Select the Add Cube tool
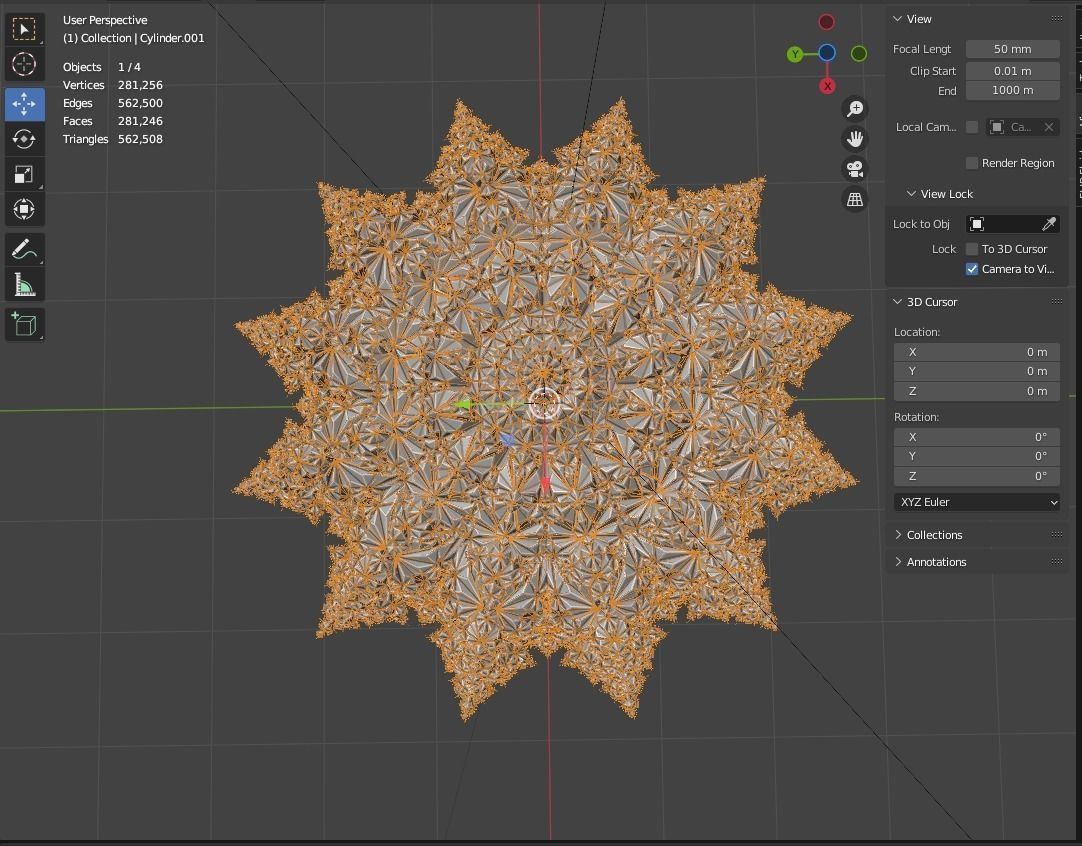 24,324
